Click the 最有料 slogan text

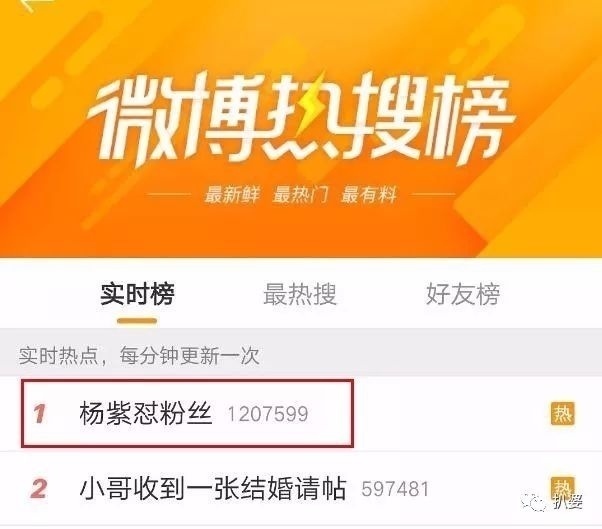pyautogui.click(x=369, y=194)
